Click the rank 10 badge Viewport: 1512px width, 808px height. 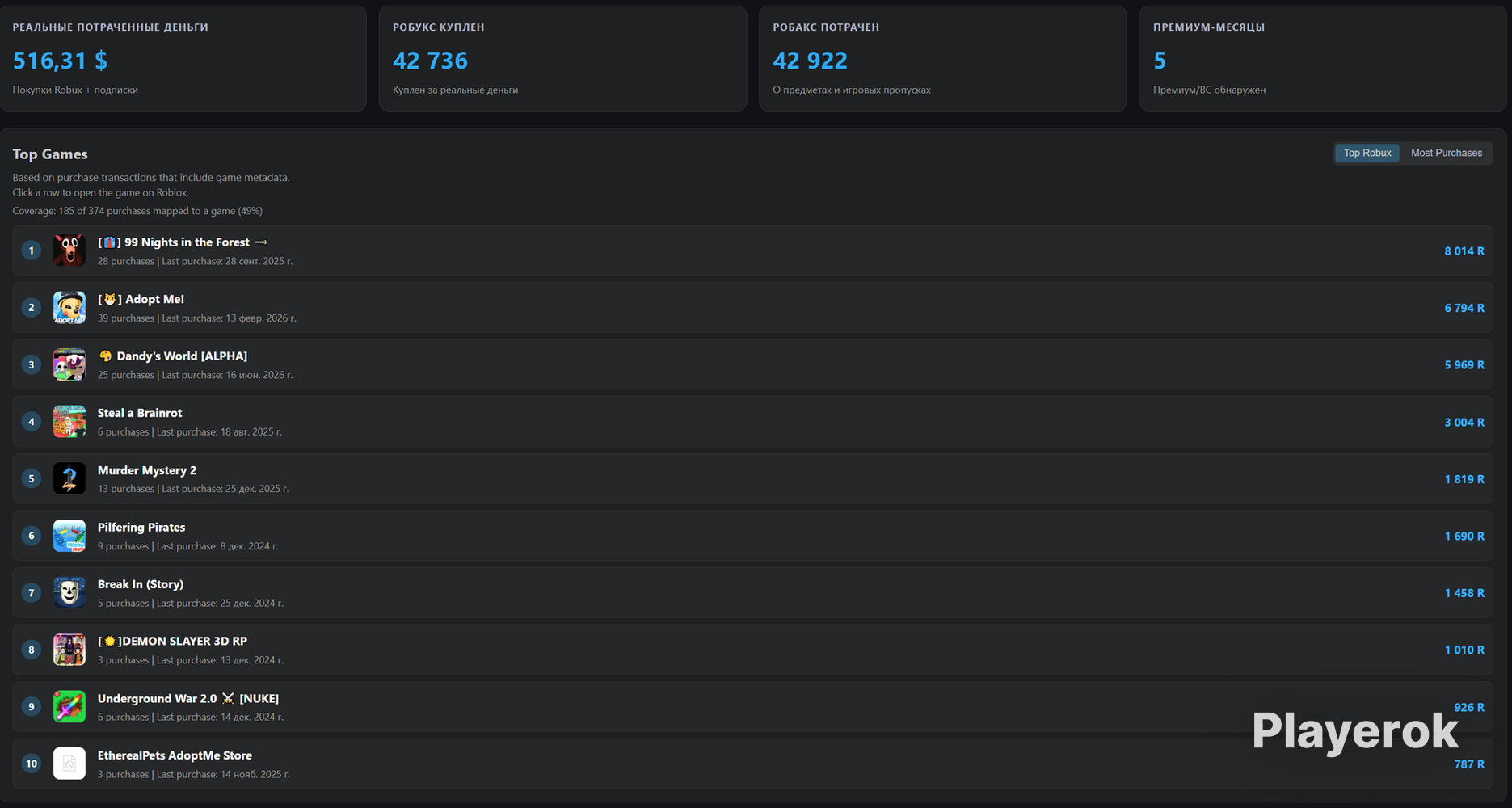32,764
